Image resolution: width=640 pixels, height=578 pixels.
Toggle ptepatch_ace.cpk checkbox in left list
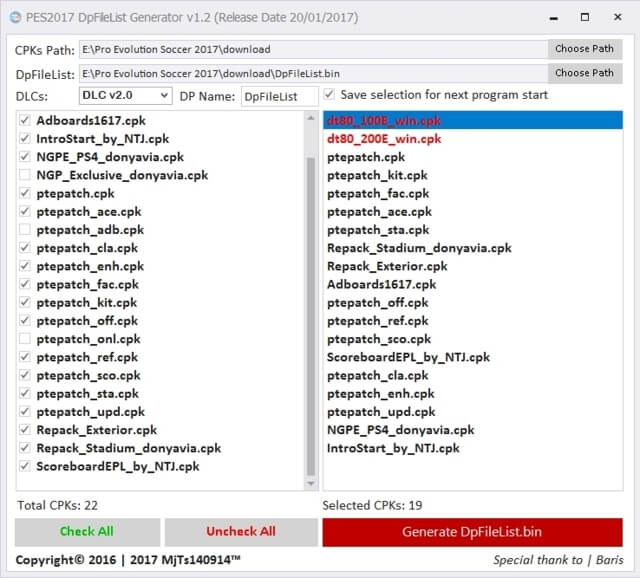tap(25, 211)
